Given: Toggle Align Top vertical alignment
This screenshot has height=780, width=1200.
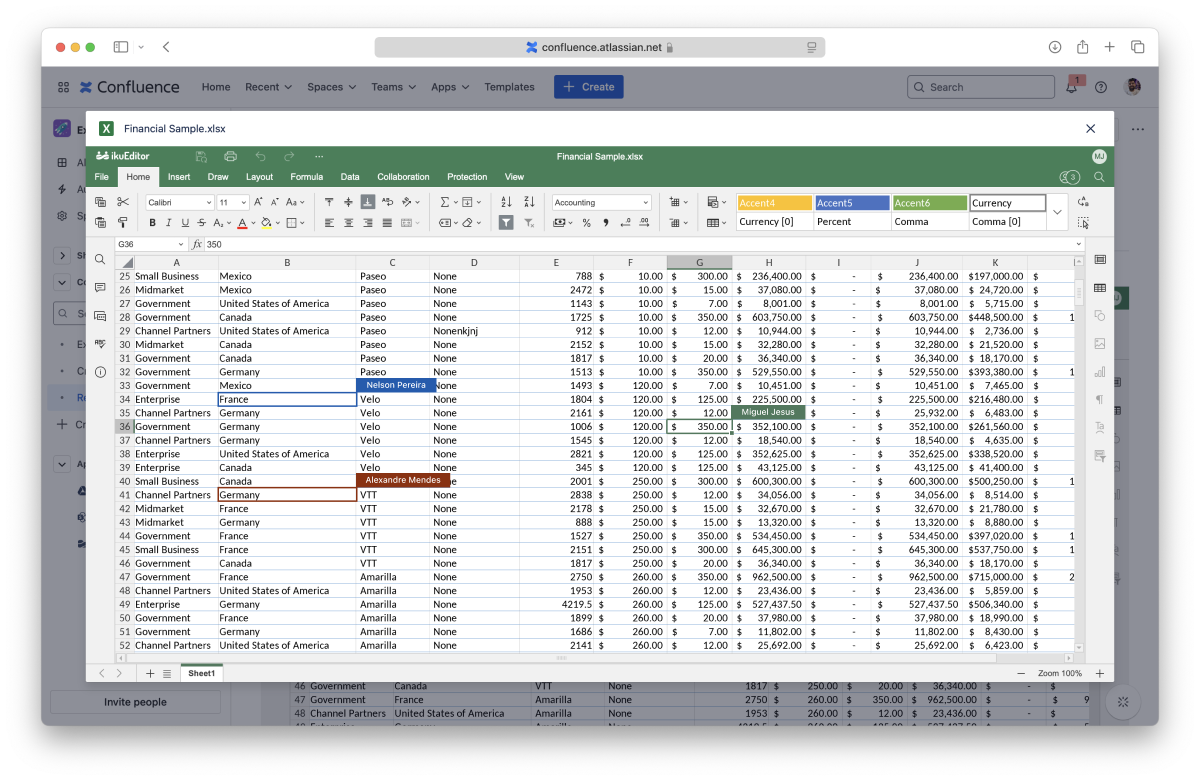Looking at the screenshot, I should (329, 202).
